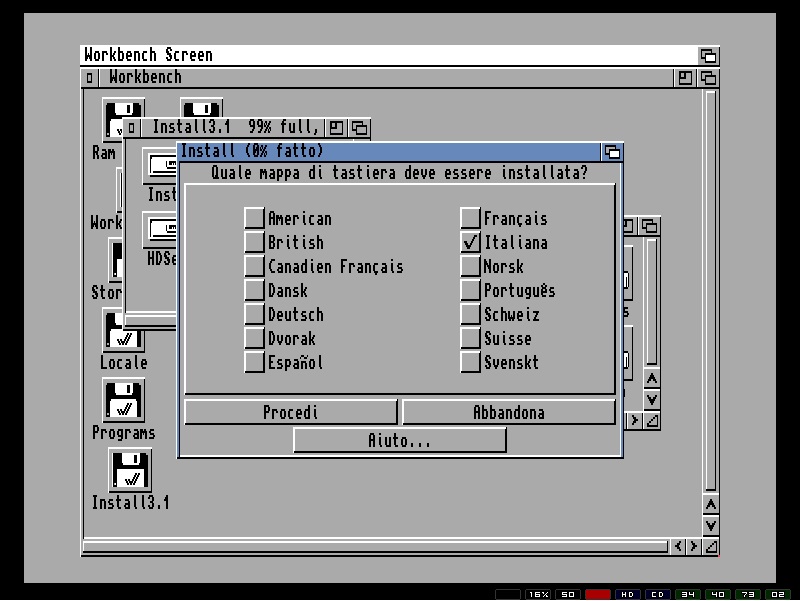Click the Install3.1 window zoom gadget
Image resolution: width=802 pixels, height=601 pixels.
337,127
